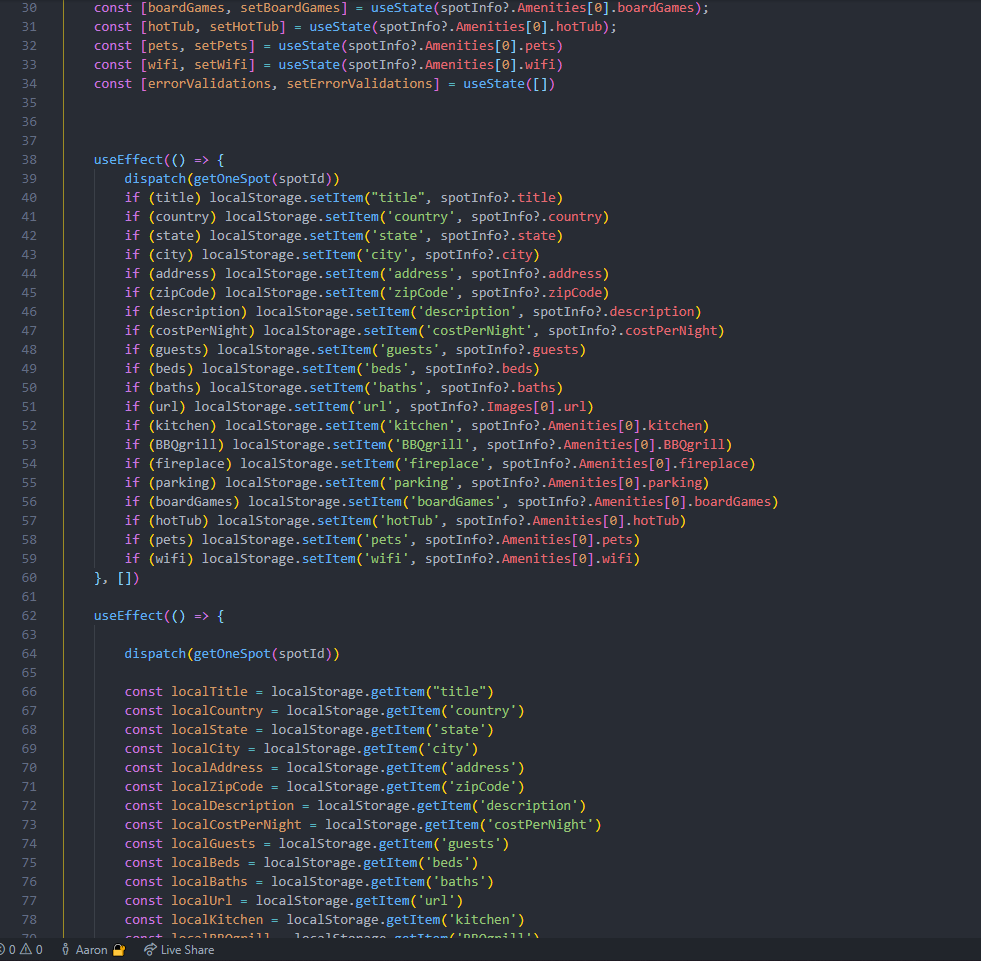Image resolution: width=981 pixels, height=961 pixels.
Task: Click line number 30 in the gutter
Action: [x=29, y=8]
